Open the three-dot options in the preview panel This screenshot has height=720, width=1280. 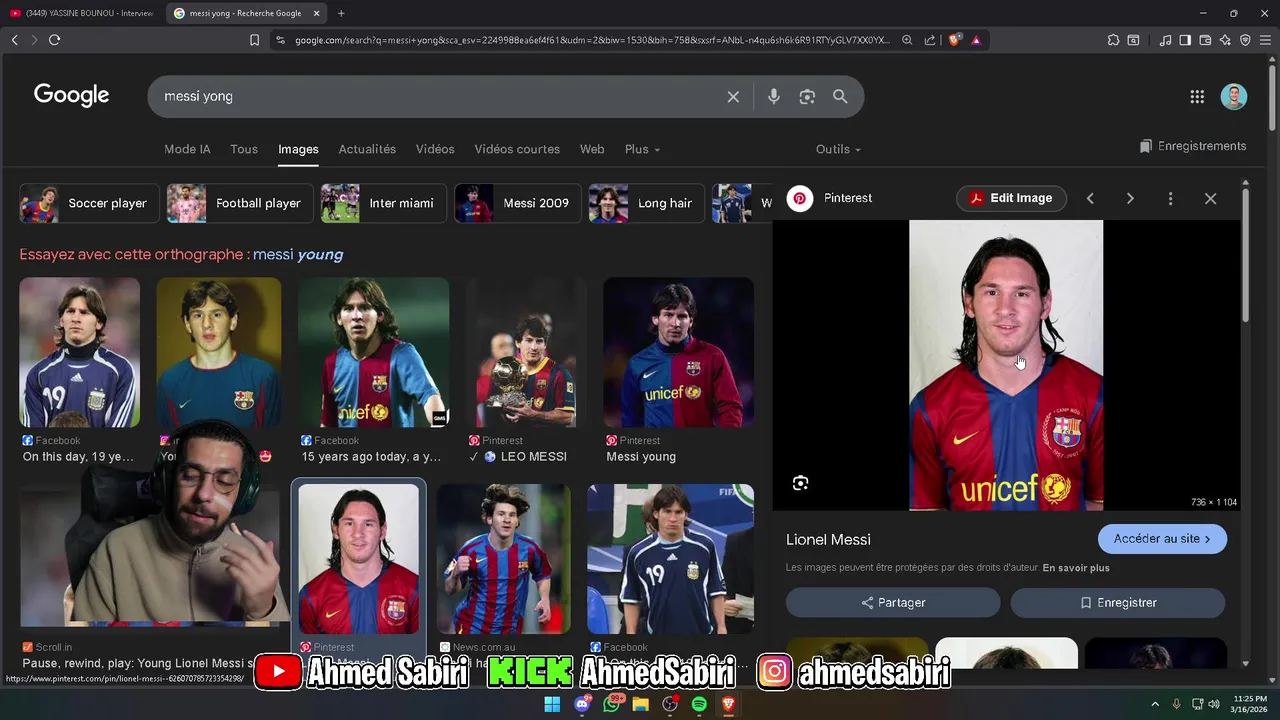(1170, 199)
